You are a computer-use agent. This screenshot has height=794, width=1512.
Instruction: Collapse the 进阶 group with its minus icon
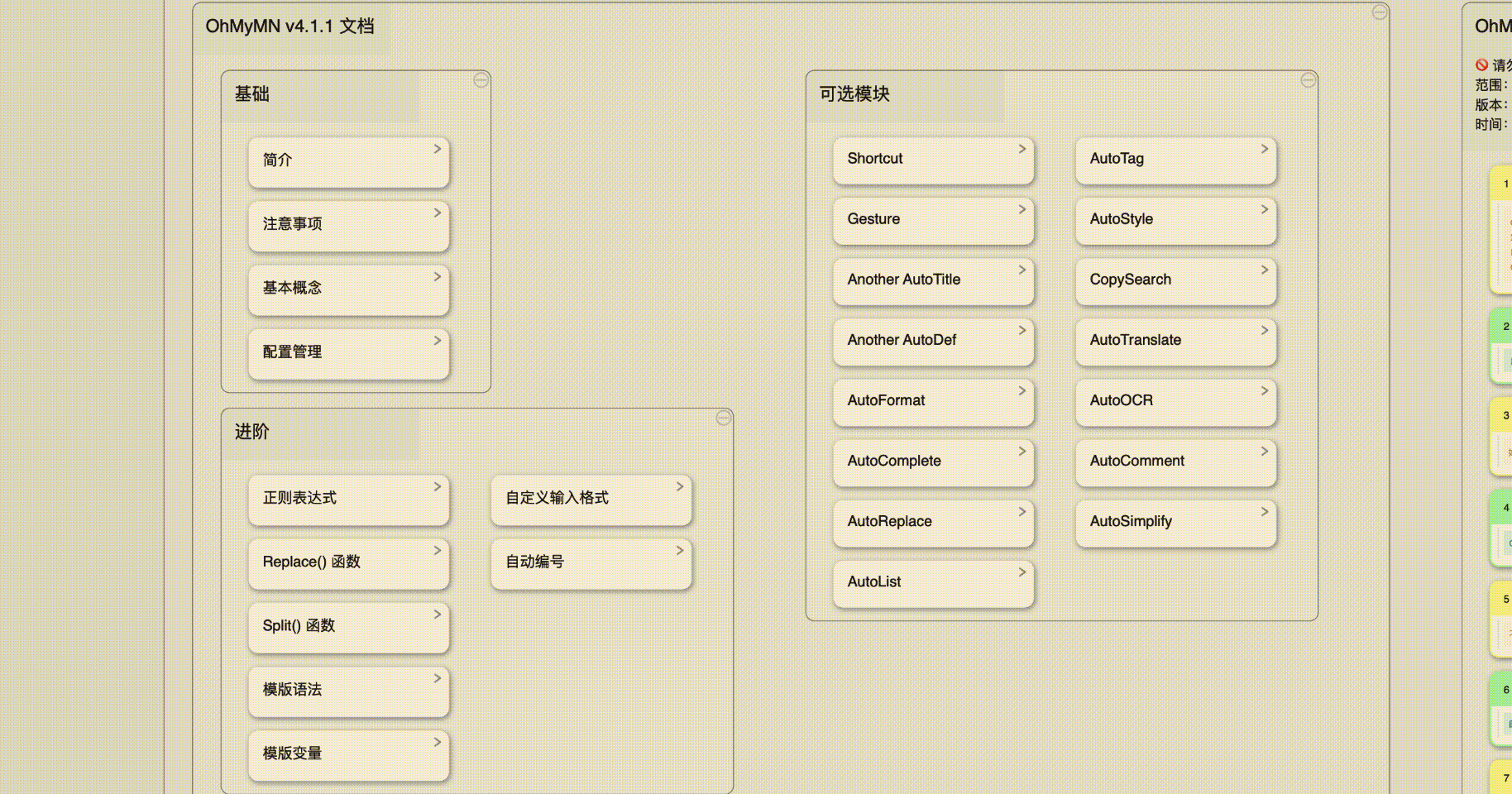click(723, 418)
